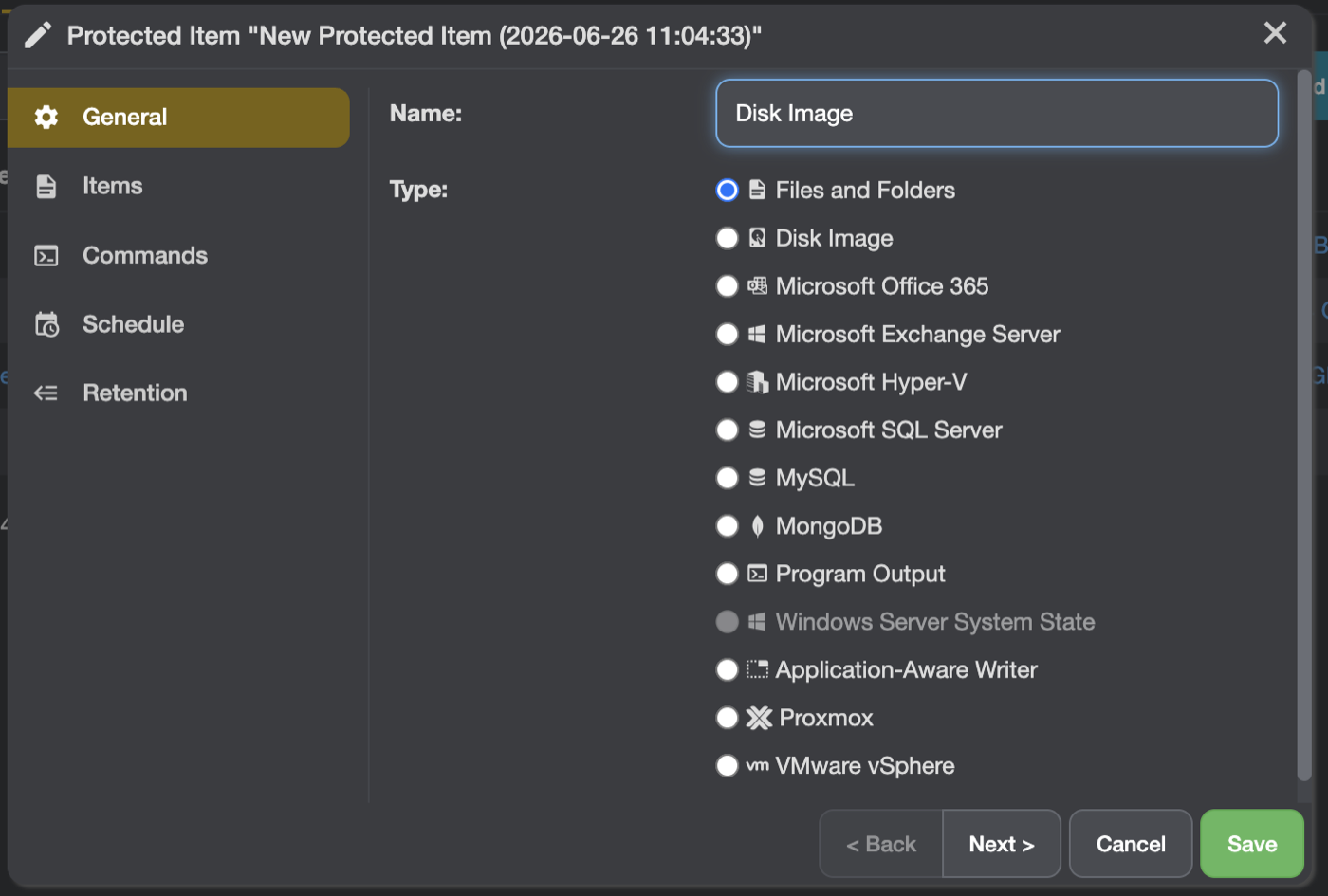The image size is (1328, 896).
Task: Select the Microsoft Hyper-V radio button
Action: pos(728,382)
